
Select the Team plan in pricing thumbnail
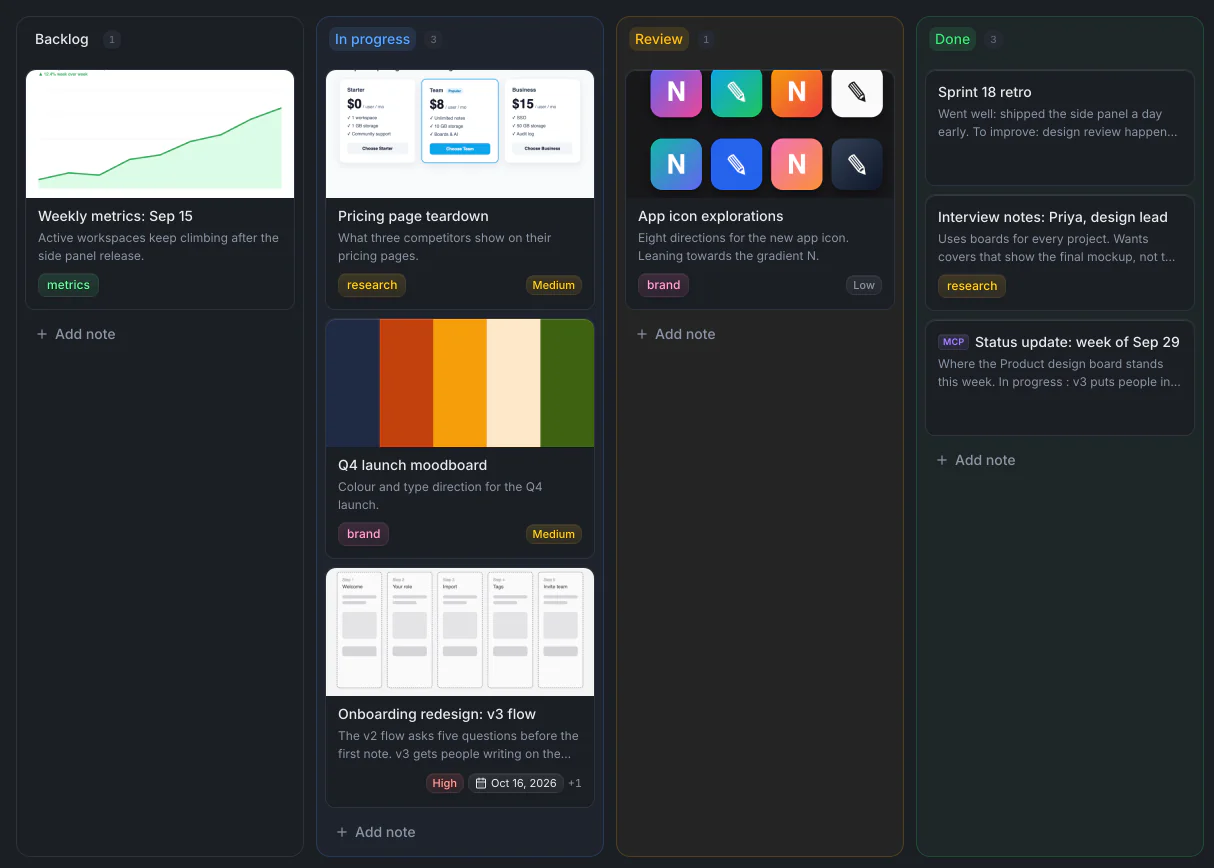[x=460, y=121]
